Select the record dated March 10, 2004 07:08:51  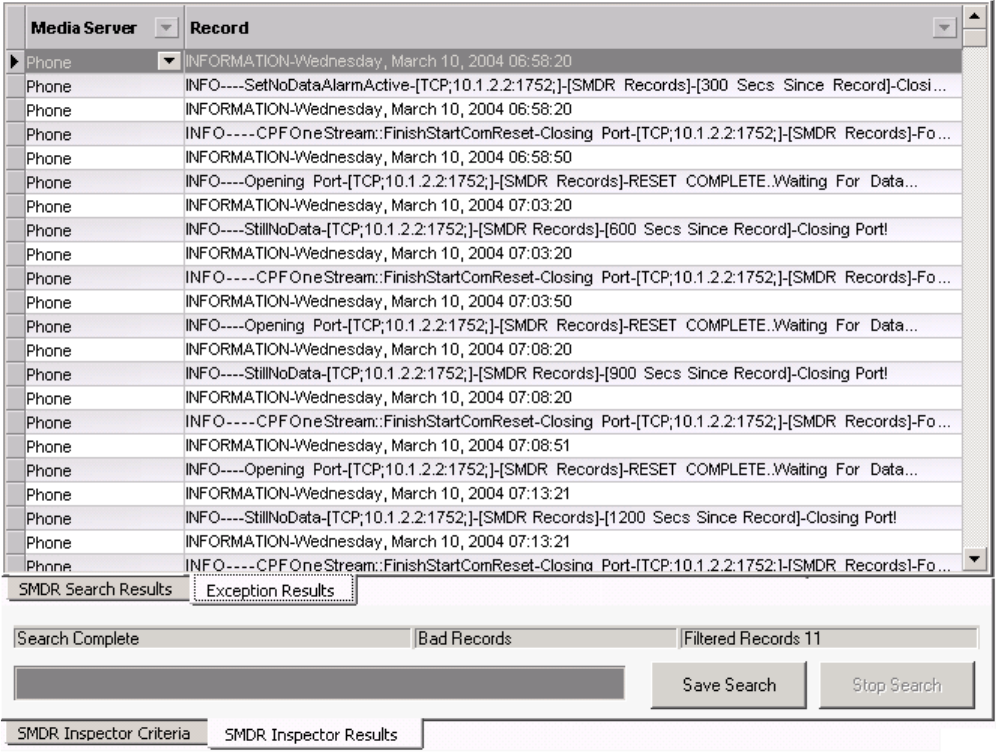(x=573, y=446)
